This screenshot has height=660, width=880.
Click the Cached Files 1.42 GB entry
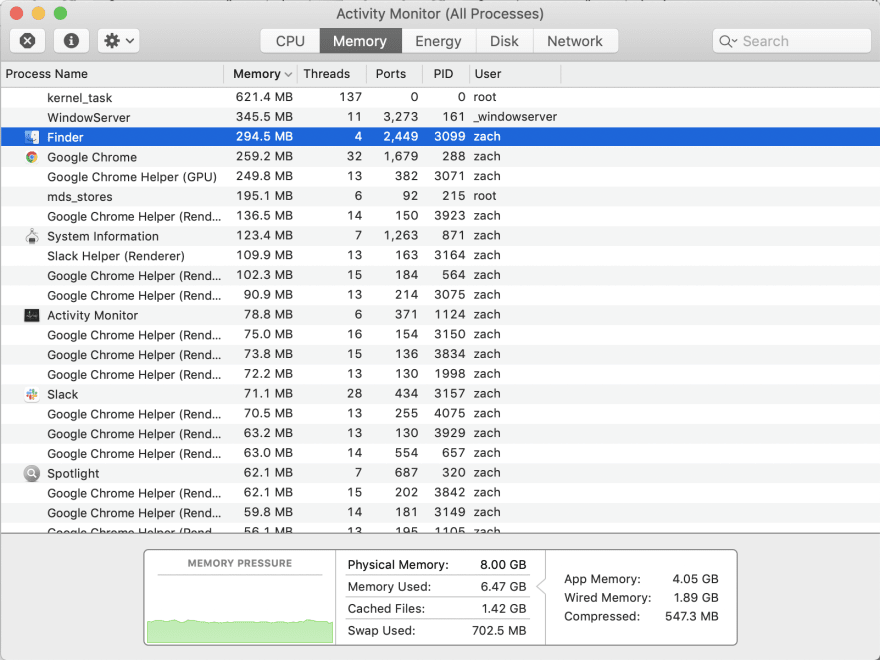pyautogui.click(x=437, y=608)
